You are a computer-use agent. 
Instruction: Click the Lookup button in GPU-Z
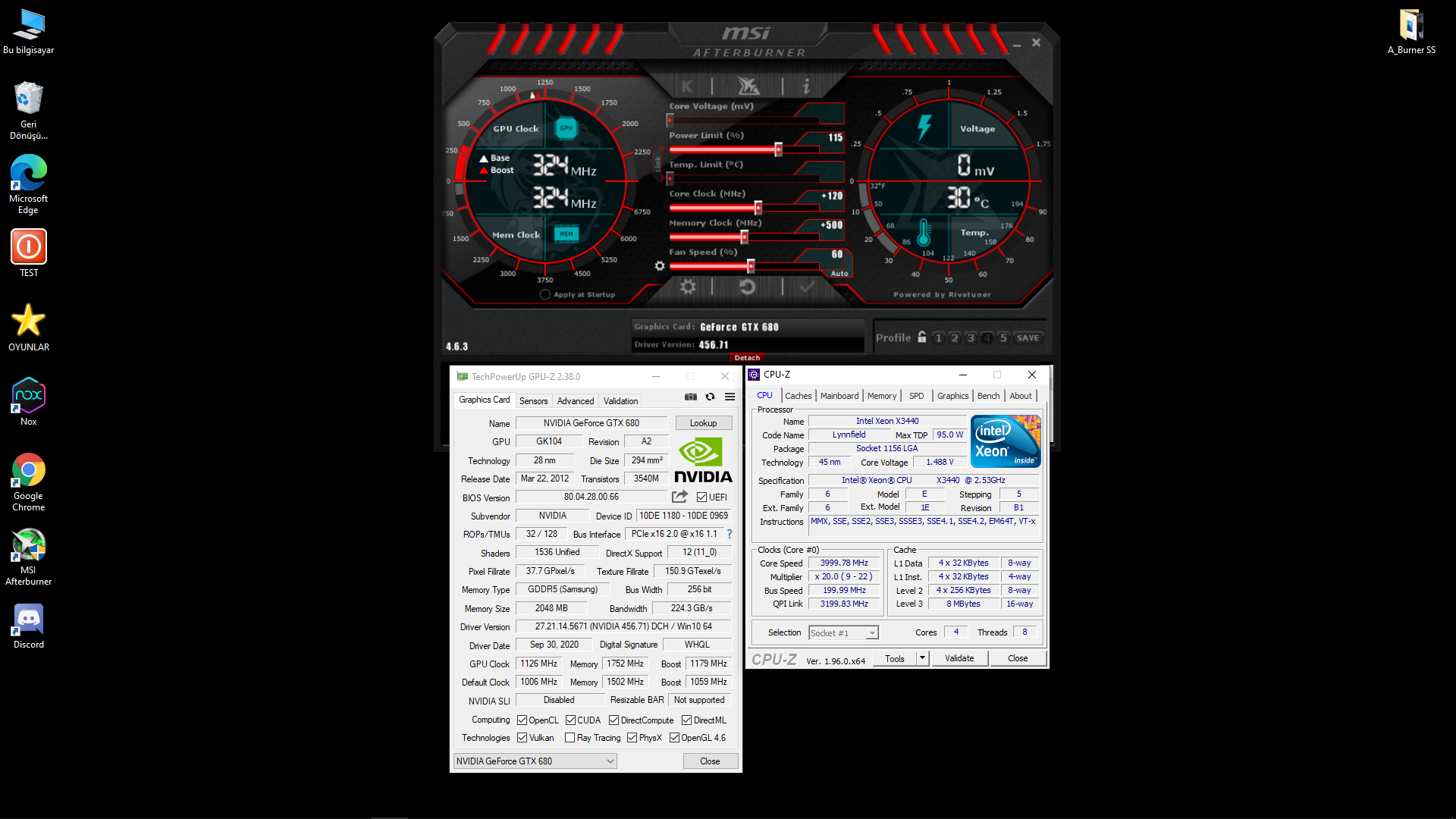tap(704, 423)
